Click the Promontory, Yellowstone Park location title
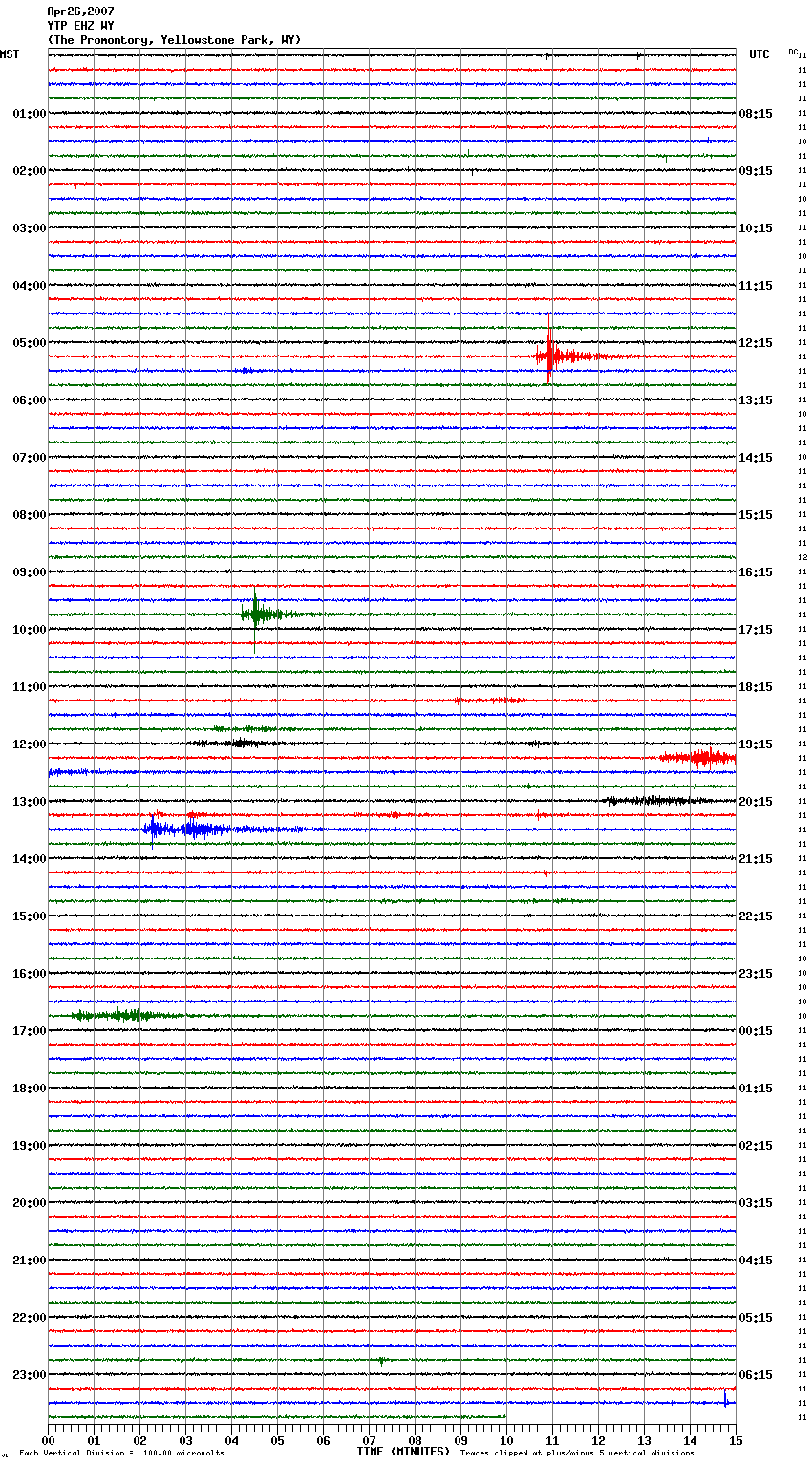Image resolution: width=812 pixels, height=1466 pixels. click(x=174, y=40)
